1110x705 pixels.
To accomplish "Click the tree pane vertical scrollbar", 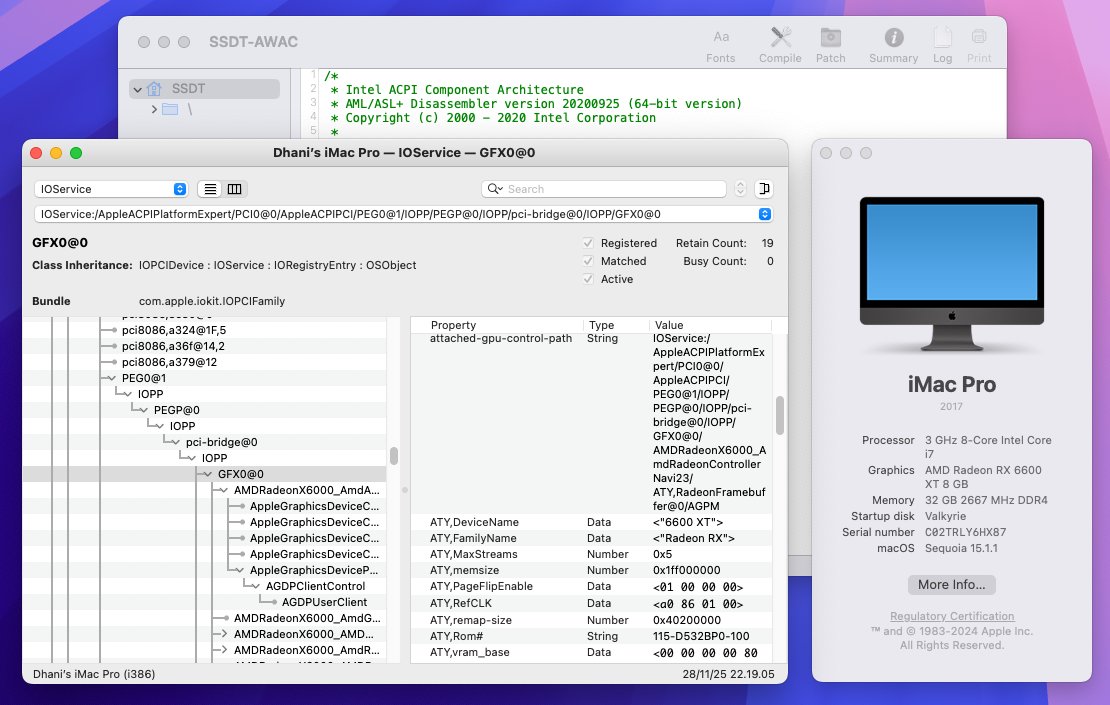I will click(x=394, y=456).
